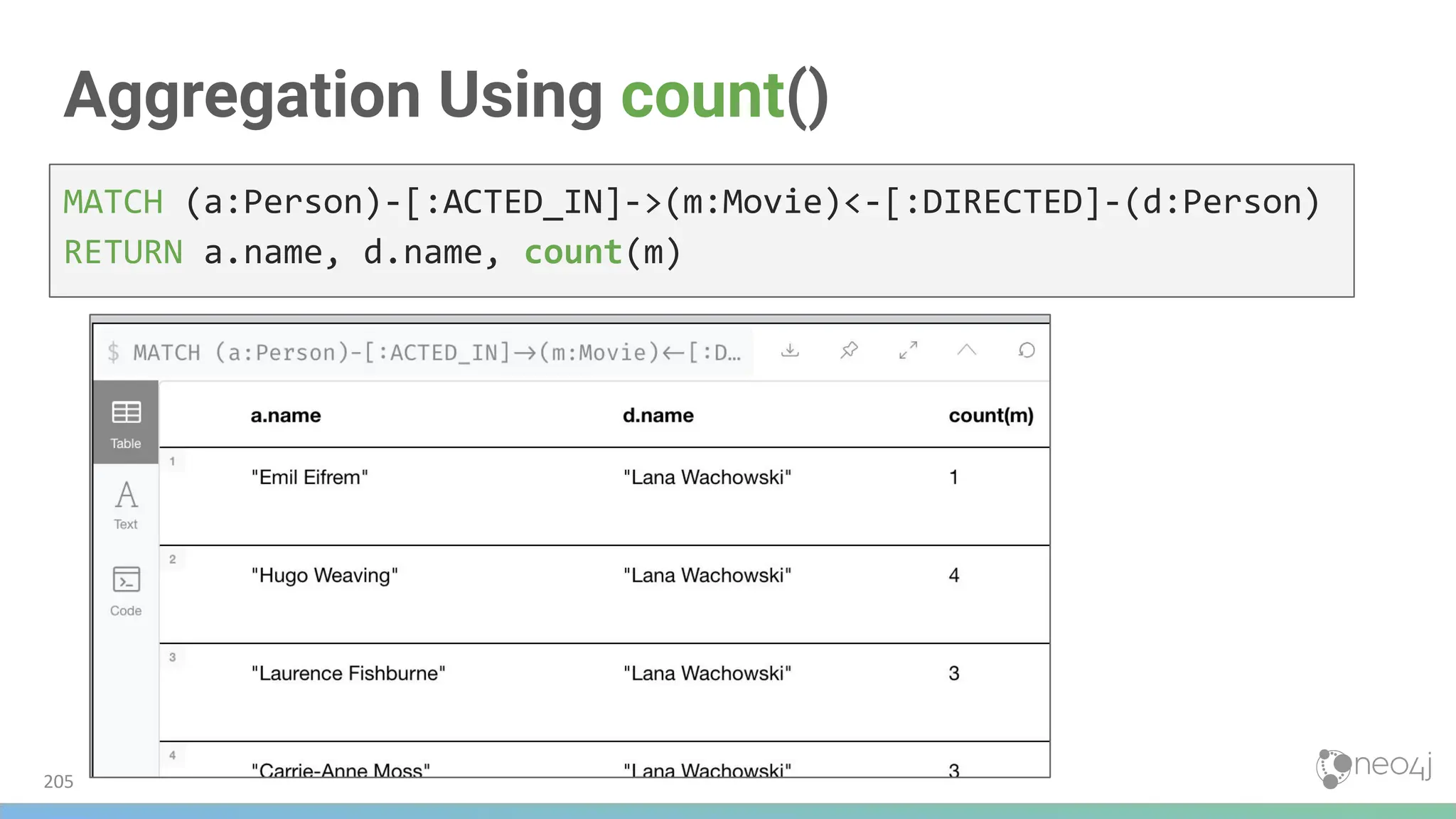
Task: Click the slide number 205
Action: tap(58, 782)
